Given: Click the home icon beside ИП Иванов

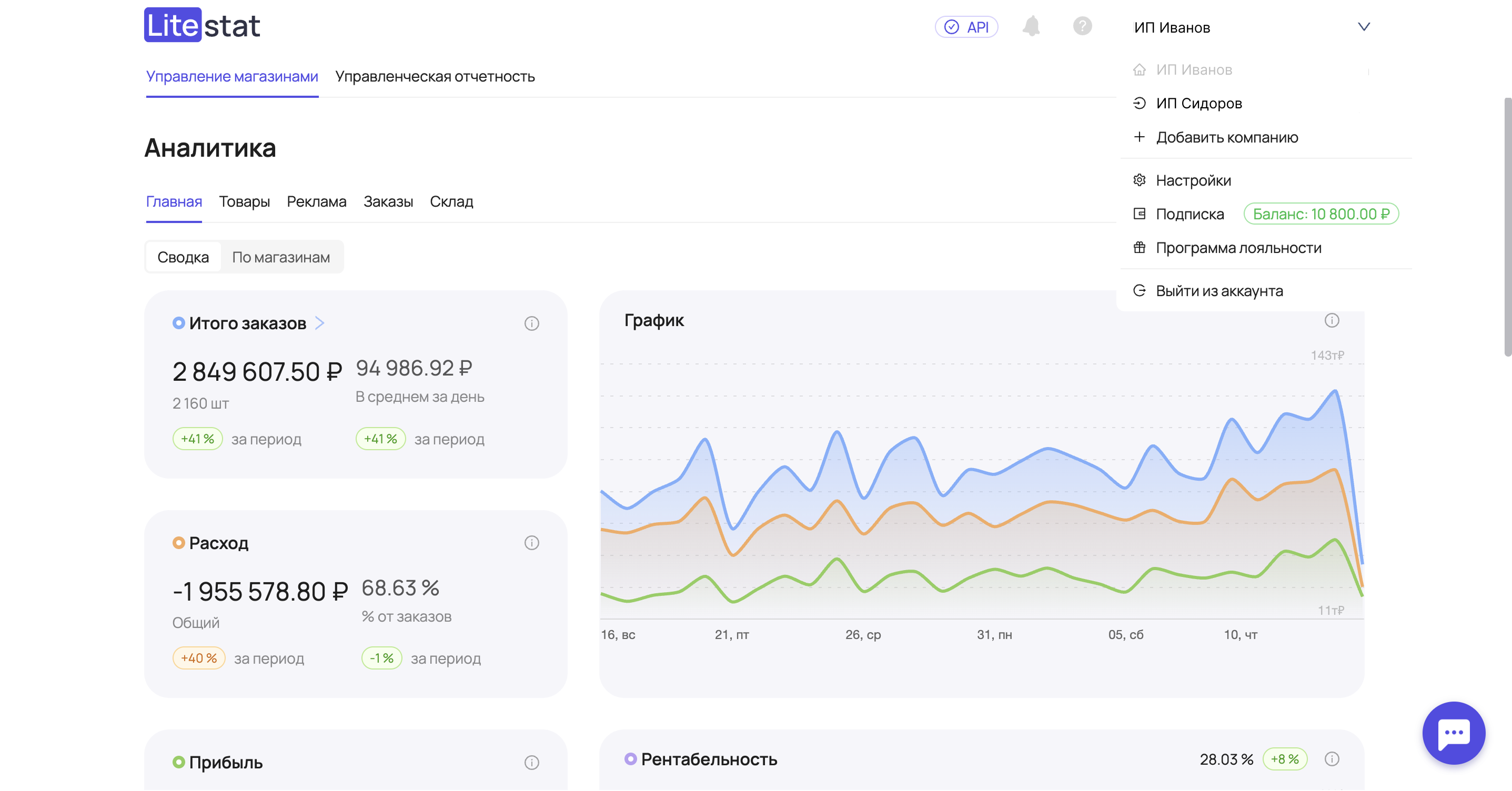Looking at the screenshot, I should [1140, 70].
